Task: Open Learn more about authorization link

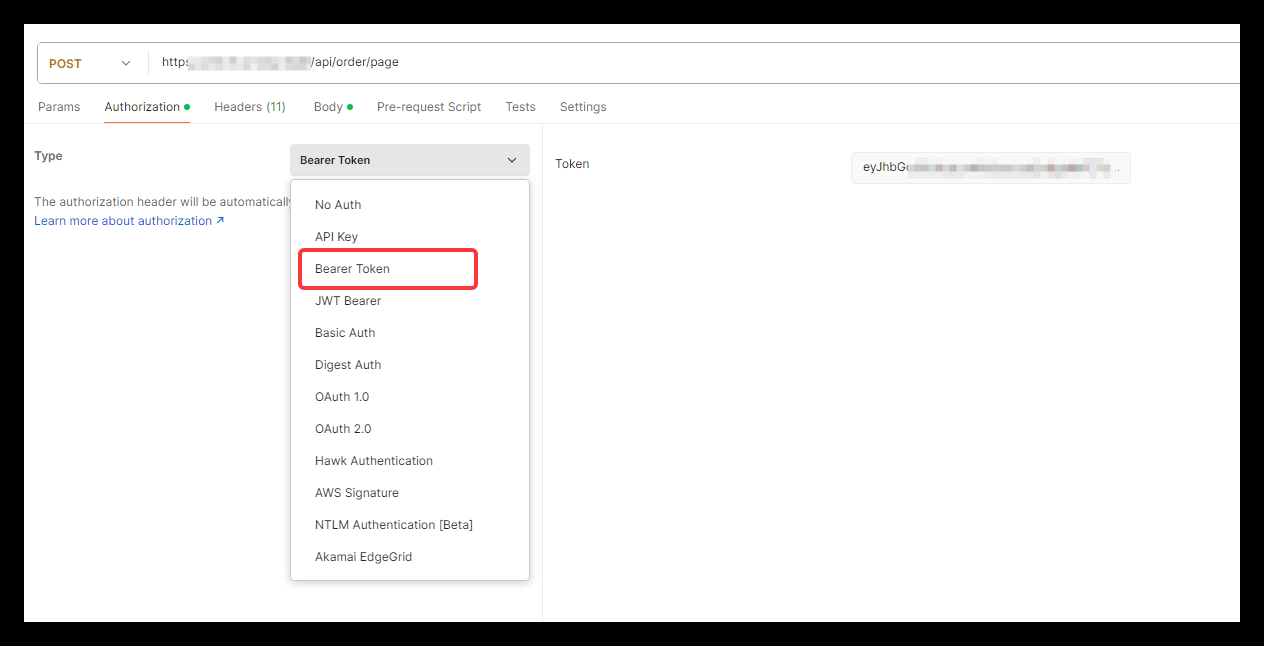Action: click(129, 221)
